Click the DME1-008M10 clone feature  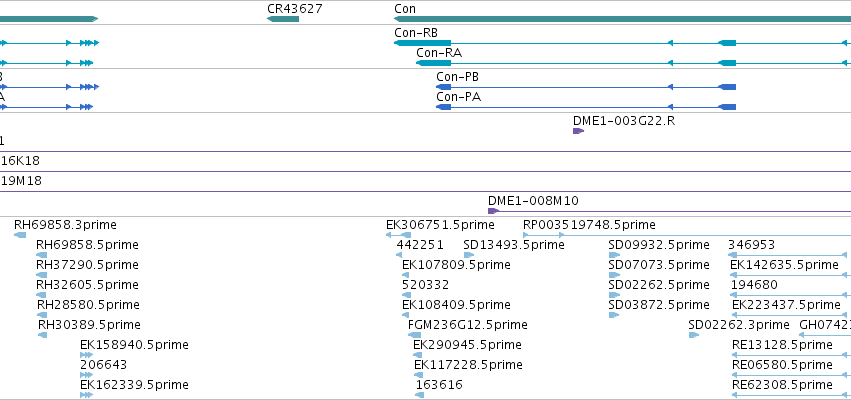pos(669,211)
